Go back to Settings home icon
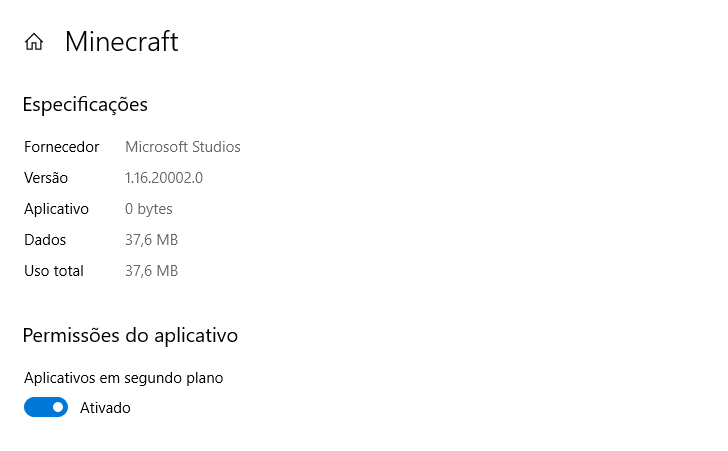Image resolution: width=728 pixels, height=451 pixels. pos(34,42)
